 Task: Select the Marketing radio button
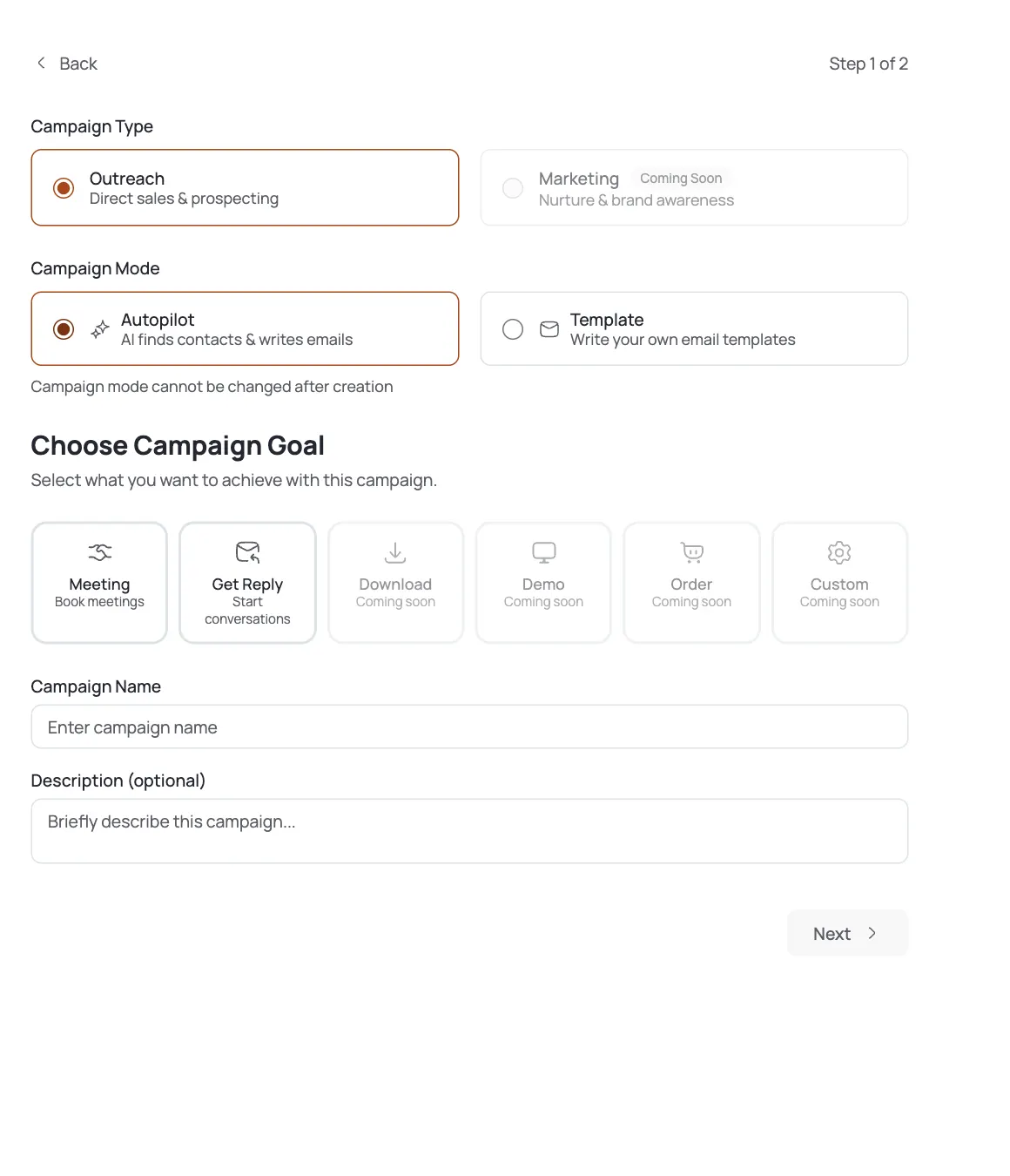pyautogui.click(x=513, y=188)
